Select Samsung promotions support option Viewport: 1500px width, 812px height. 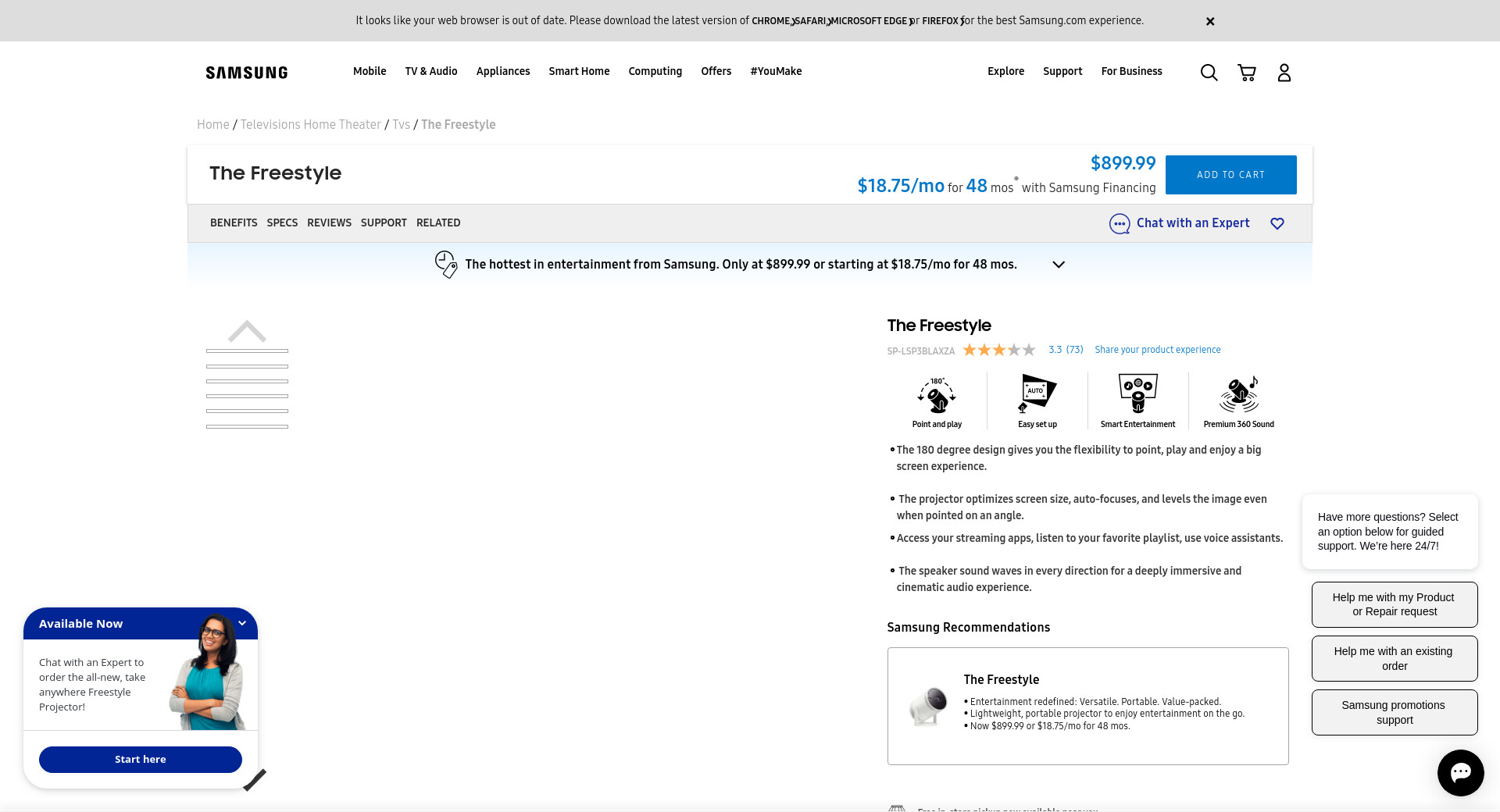click(x=1394, y=712)
